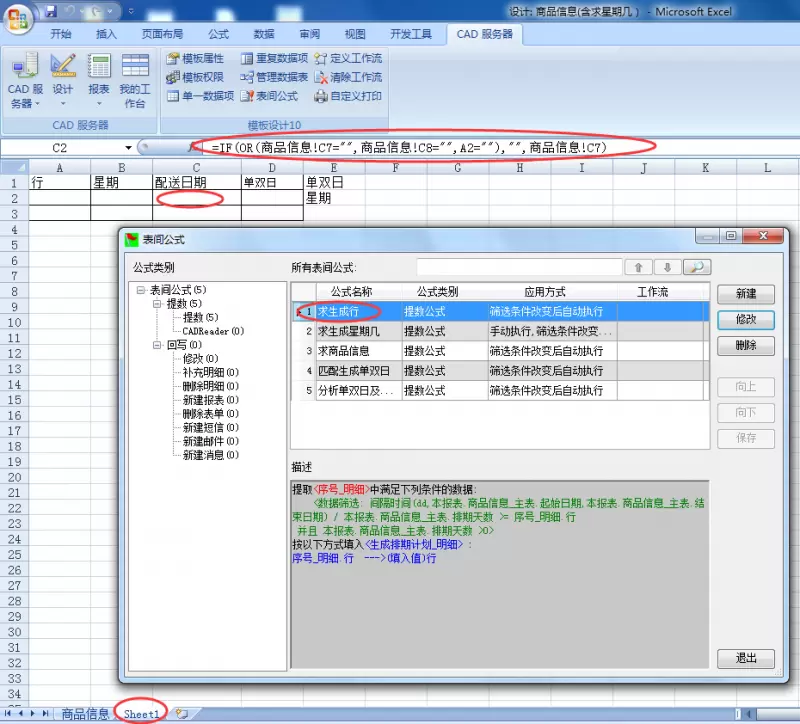Click the move-up arrow beside search box
This screenshot has width=800, height=724.
637,267
